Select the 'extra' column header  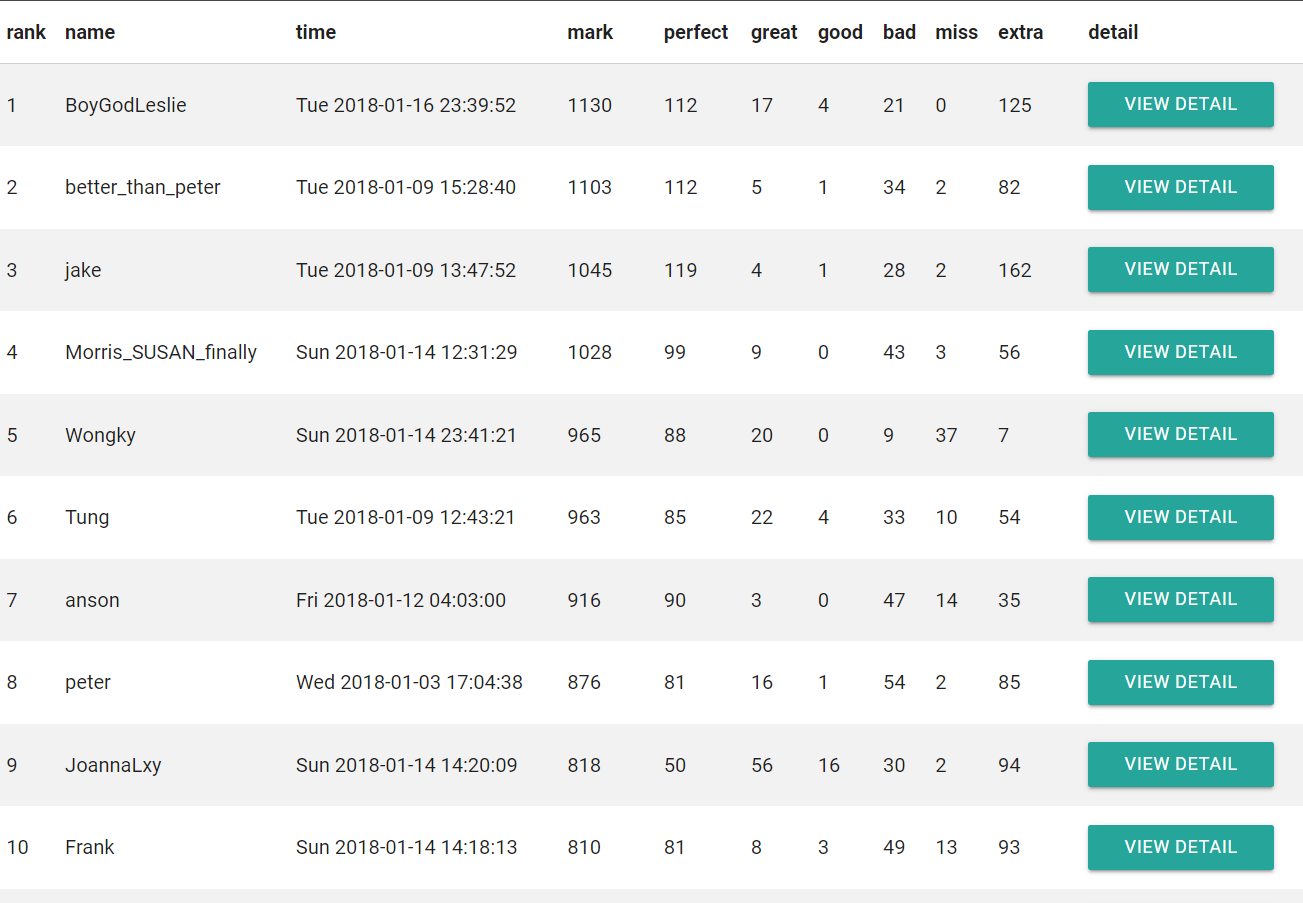pos(1020,32)
